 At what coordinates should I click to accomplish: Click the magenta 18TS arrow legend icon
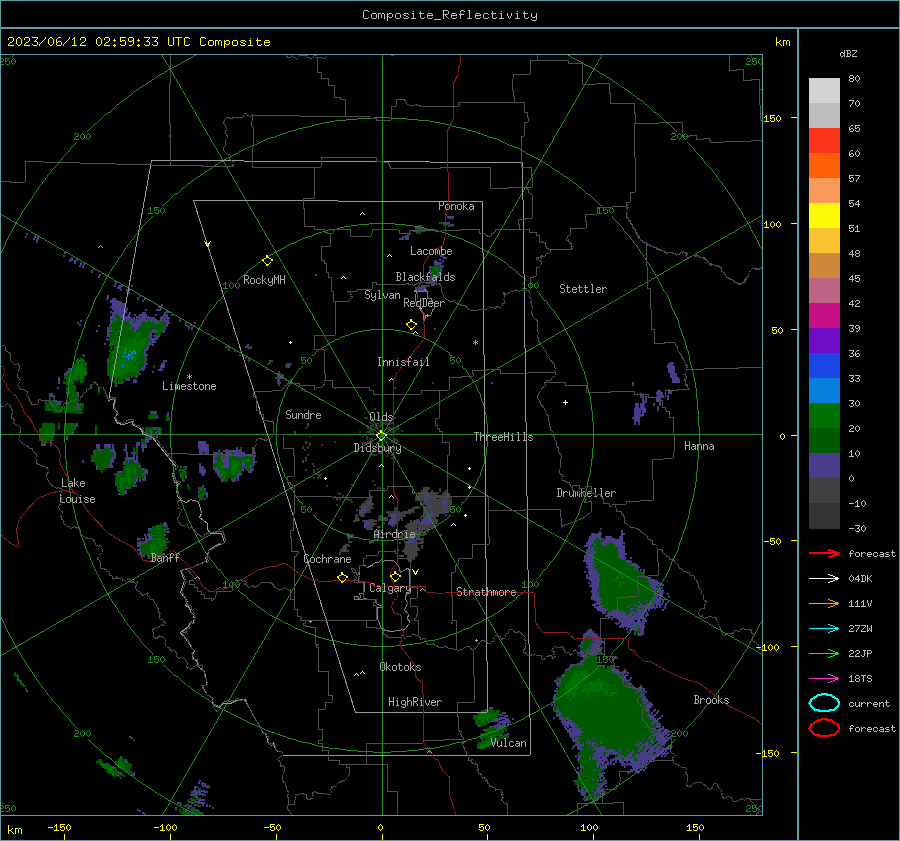pyautogui.click(x=824, y=679)
